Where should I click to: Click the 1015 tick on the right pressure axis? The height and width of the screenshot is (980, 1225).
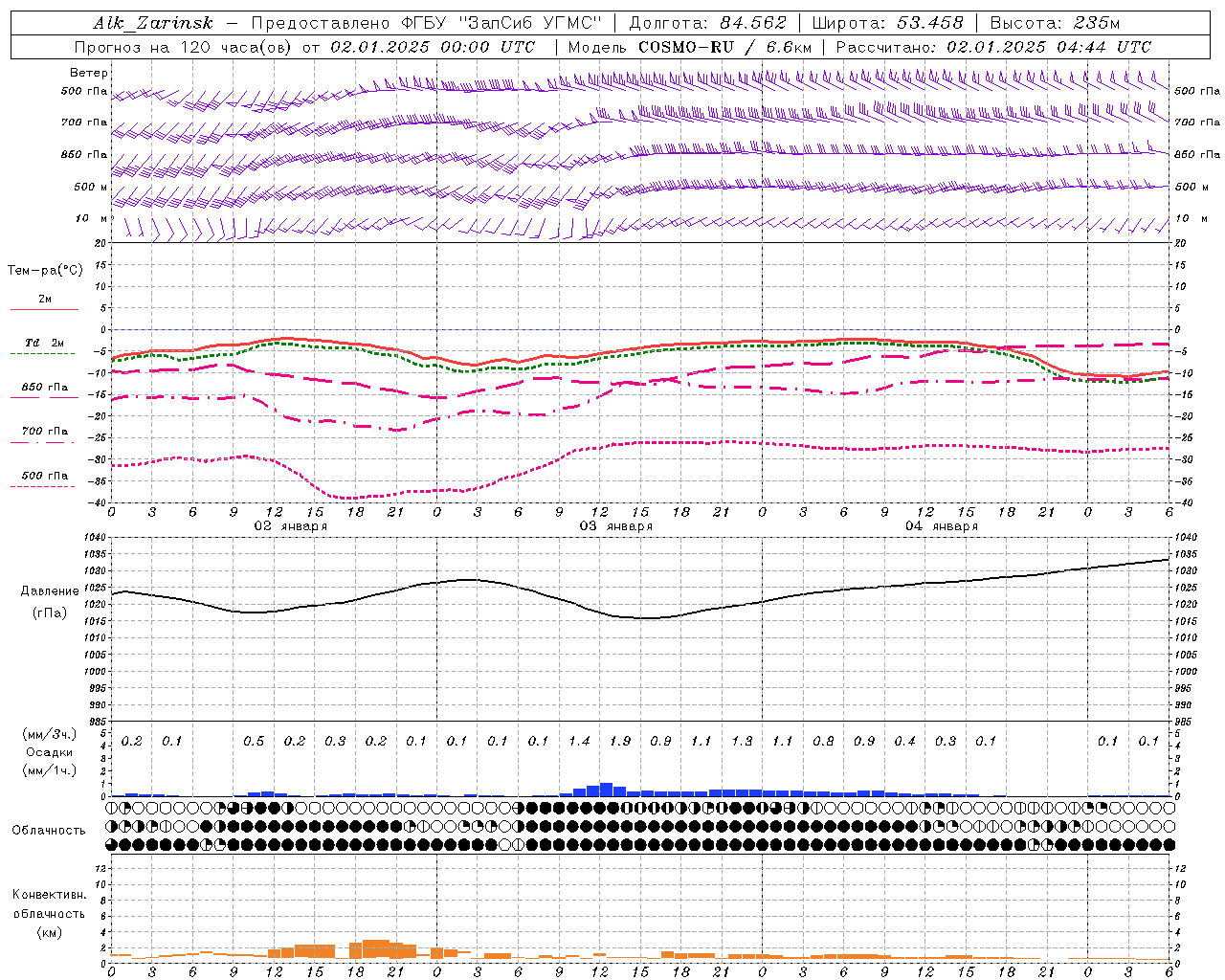point(1186,622)
